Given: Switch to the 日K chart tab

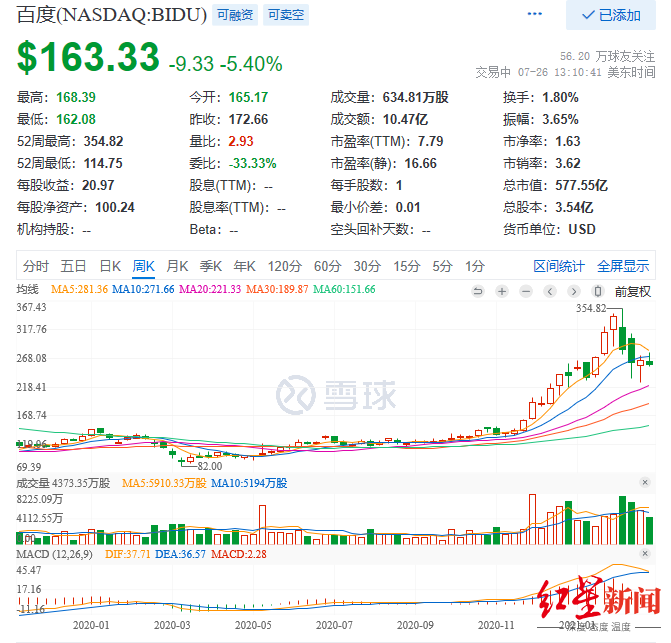Looking at the screenshot, I should pyautogui.click(x=110, y=266).
